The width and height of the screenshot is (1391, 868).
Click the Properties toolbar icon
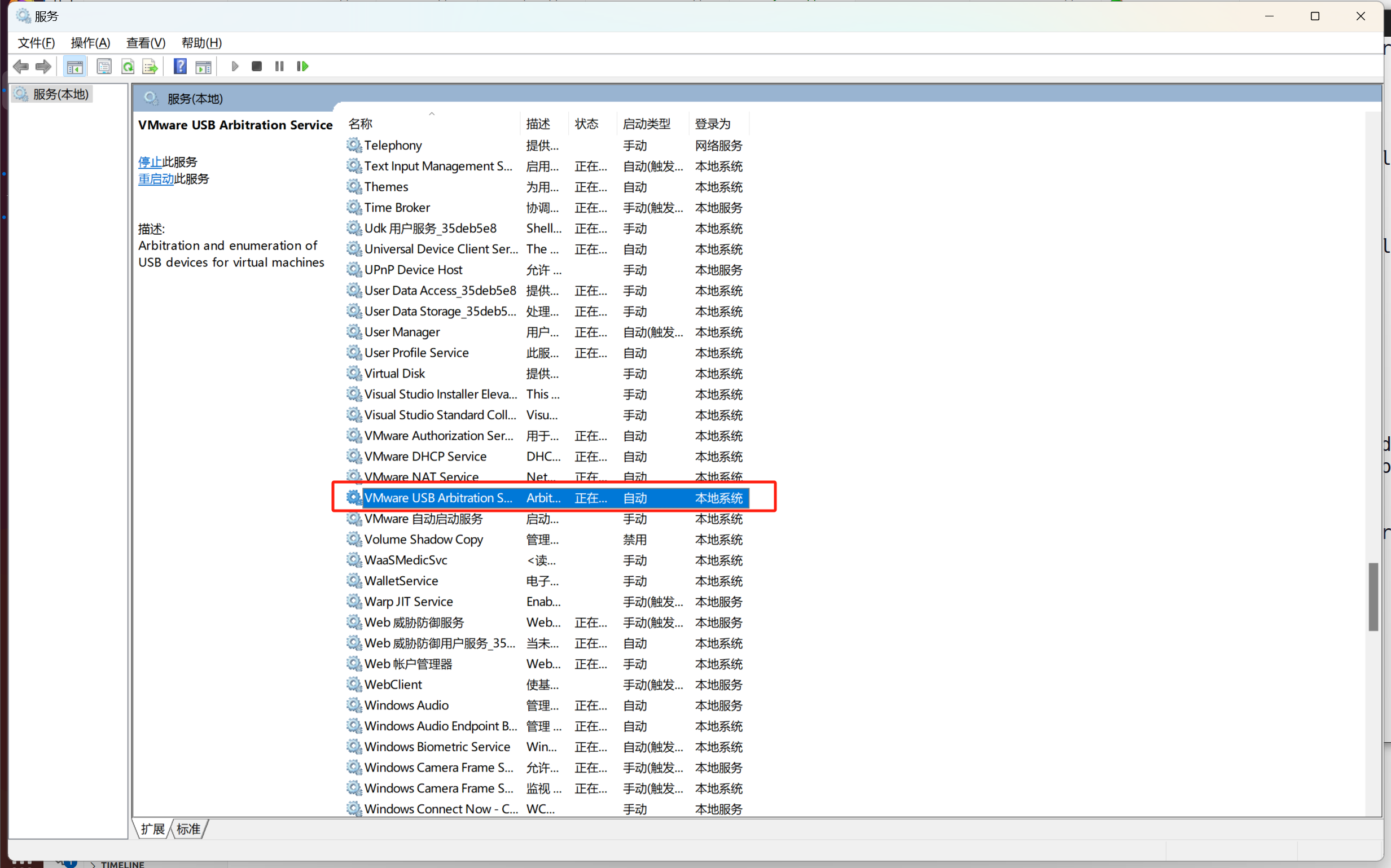pos(104,67)
